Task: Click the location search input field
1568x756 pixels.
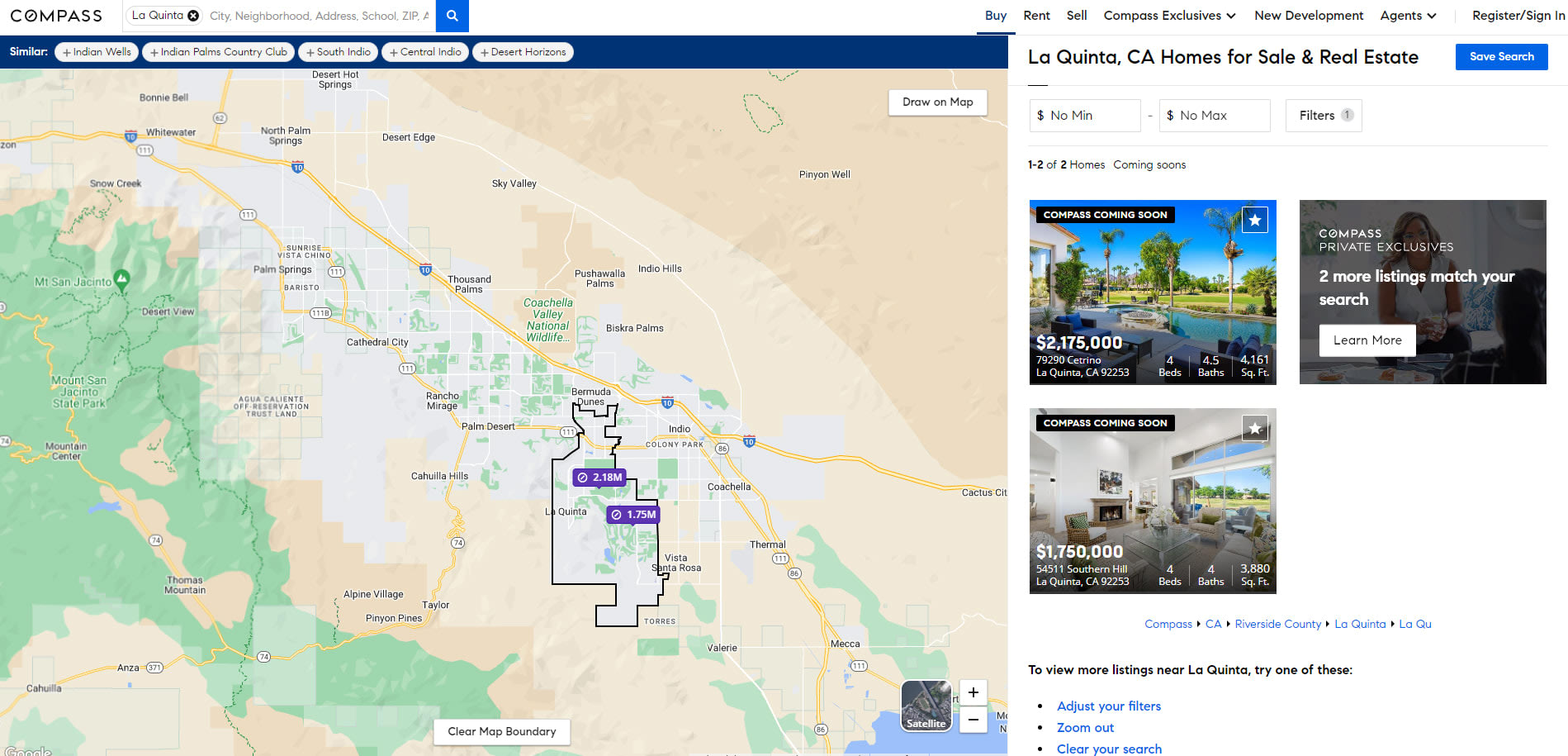Action: [x=319, y=16]
